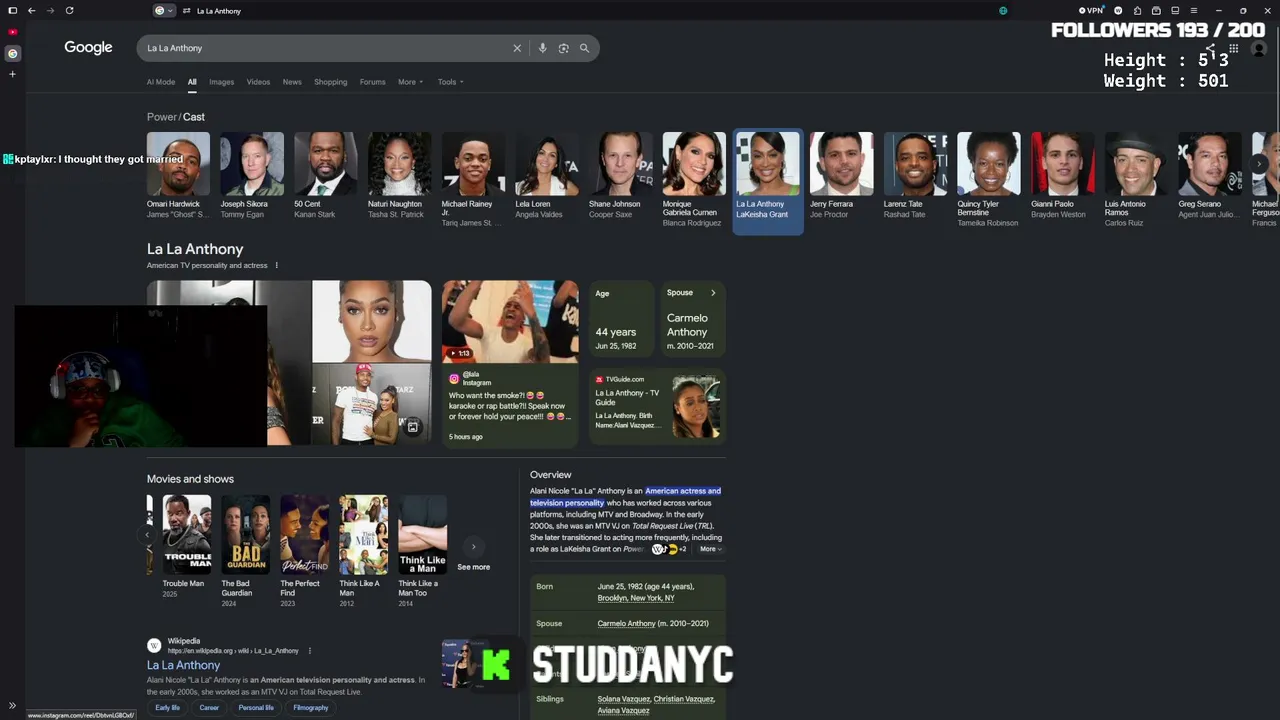Open the VPN indicator in the toolbar
The width and height of the screenshot is (1280, 720).
(1089, 11)
